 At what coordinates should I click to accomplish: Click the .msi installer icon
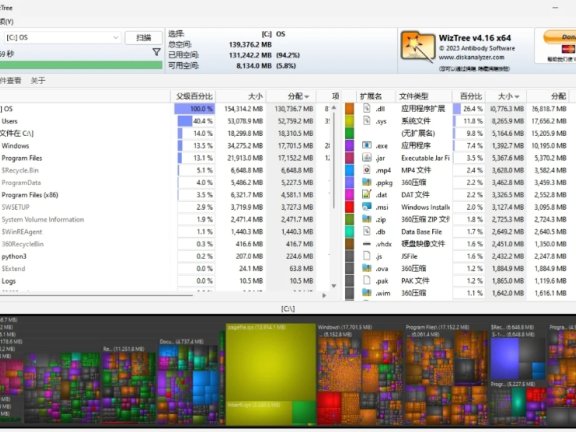tap(367, 206)
